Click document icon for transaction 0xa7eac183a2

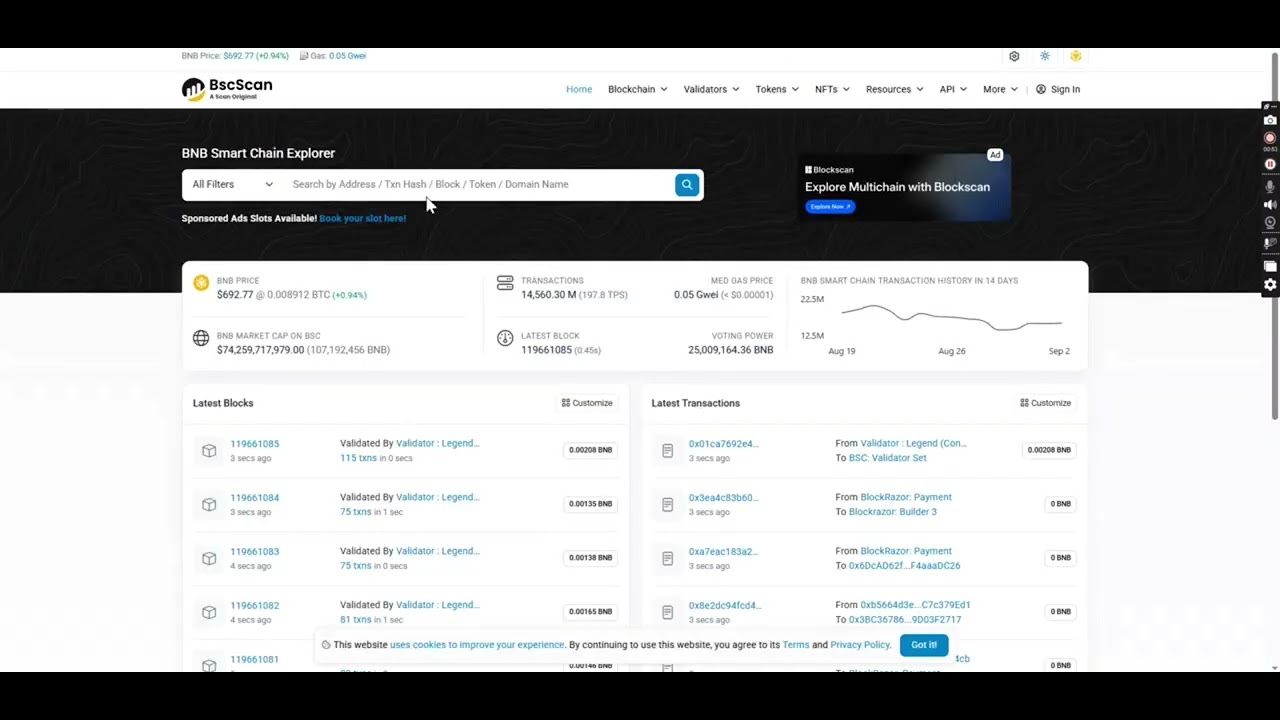point(667,559)
